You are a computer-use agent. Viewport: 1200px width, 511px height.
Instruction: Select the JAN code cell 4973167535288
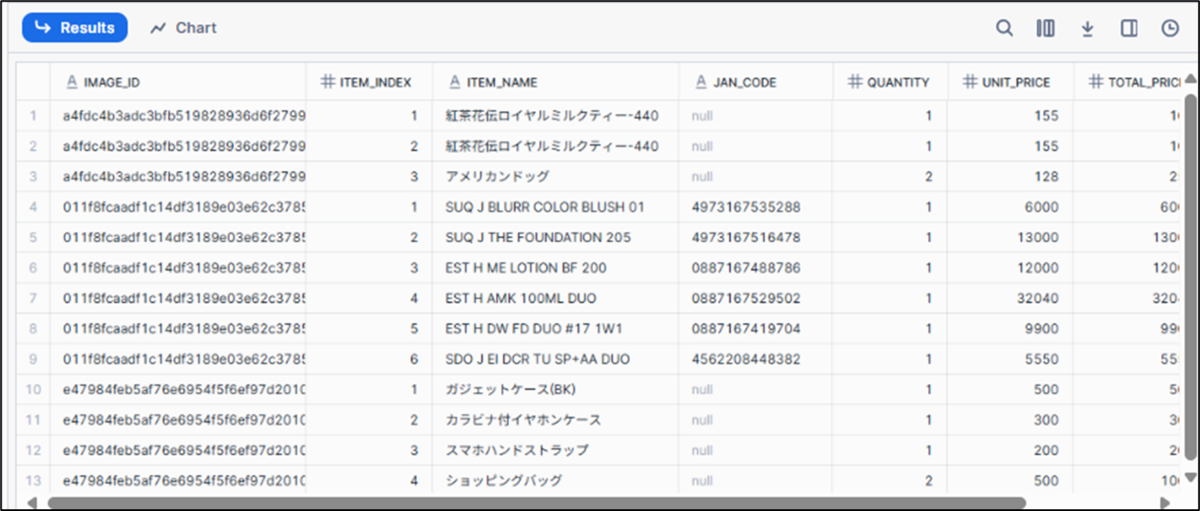click(x=745, y=207)
